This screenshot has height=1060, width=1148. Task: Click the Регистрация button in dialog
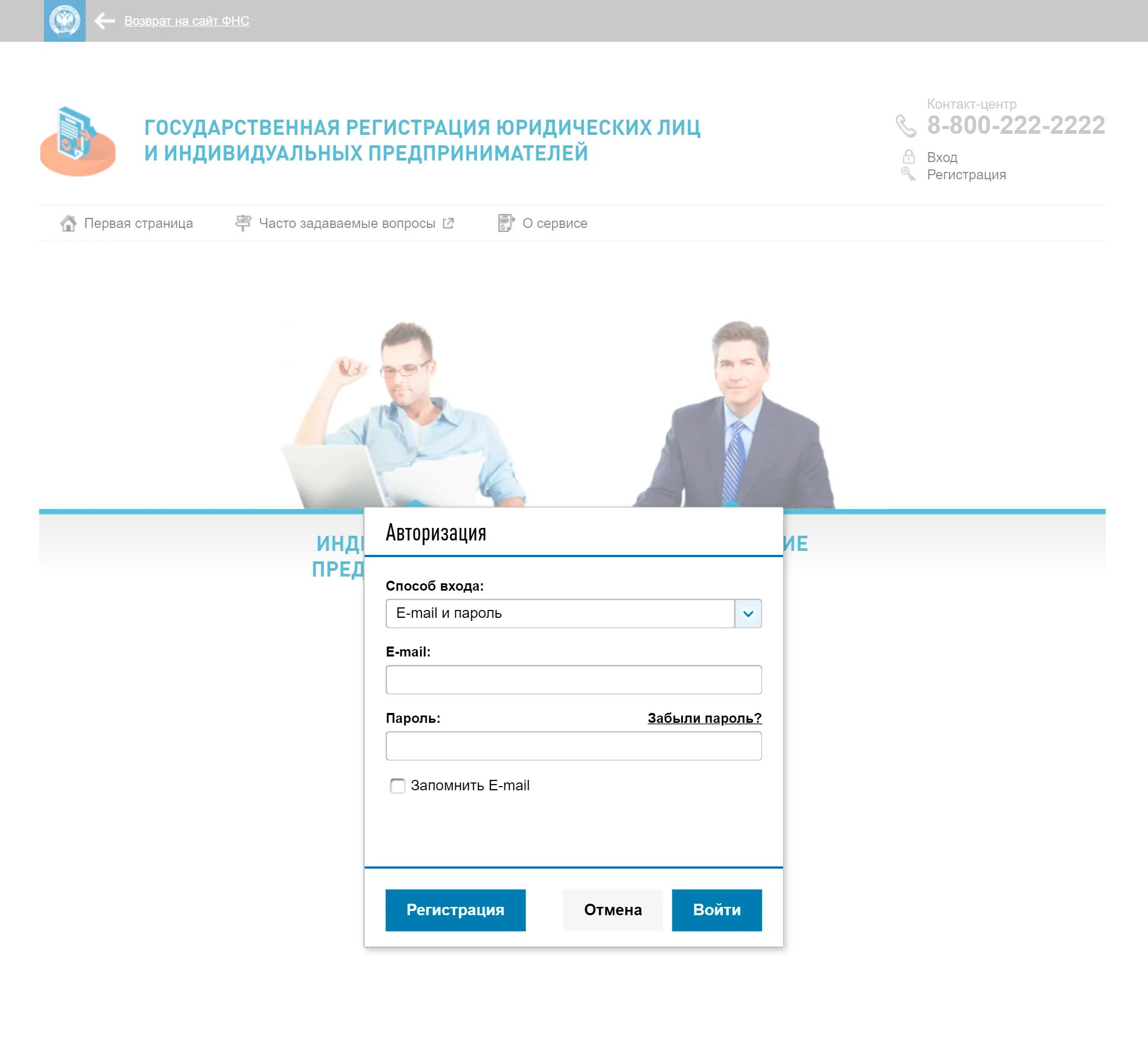(x=454, y=909)
